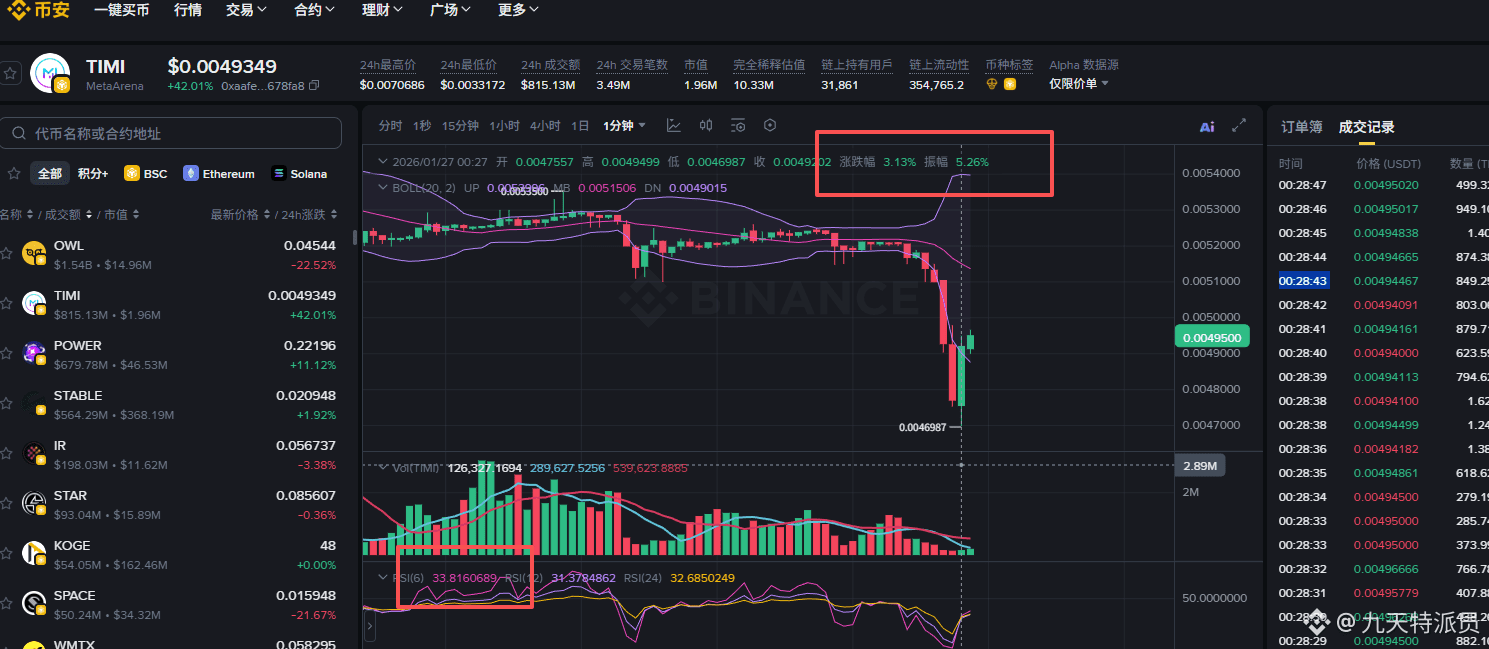Open the chart display settings icon
This screenshot has width=1489, height=649.
point(738,125)
